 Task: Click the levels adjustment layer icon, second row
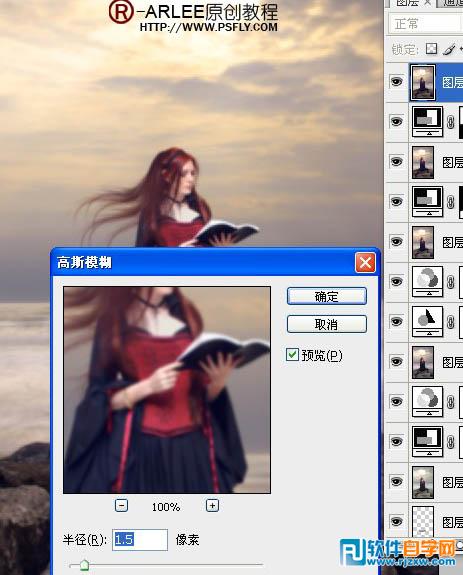click(427, 122)
